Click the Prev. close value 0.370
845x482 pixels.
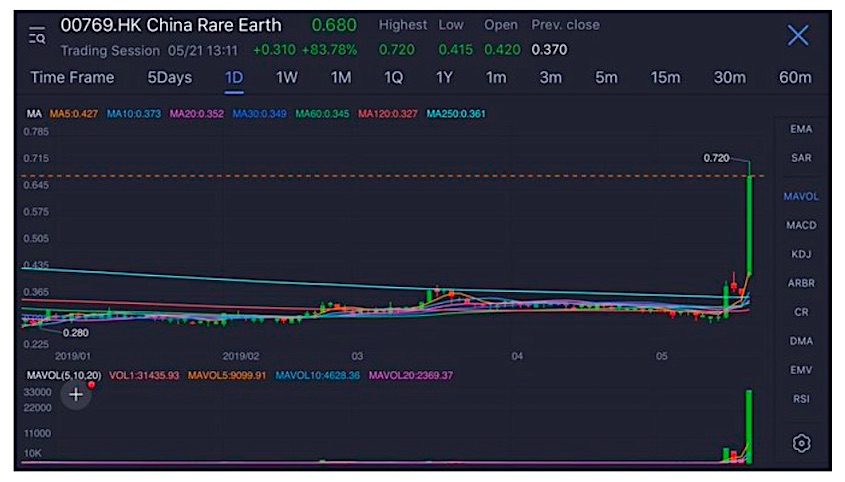click(x=549, y=50)
